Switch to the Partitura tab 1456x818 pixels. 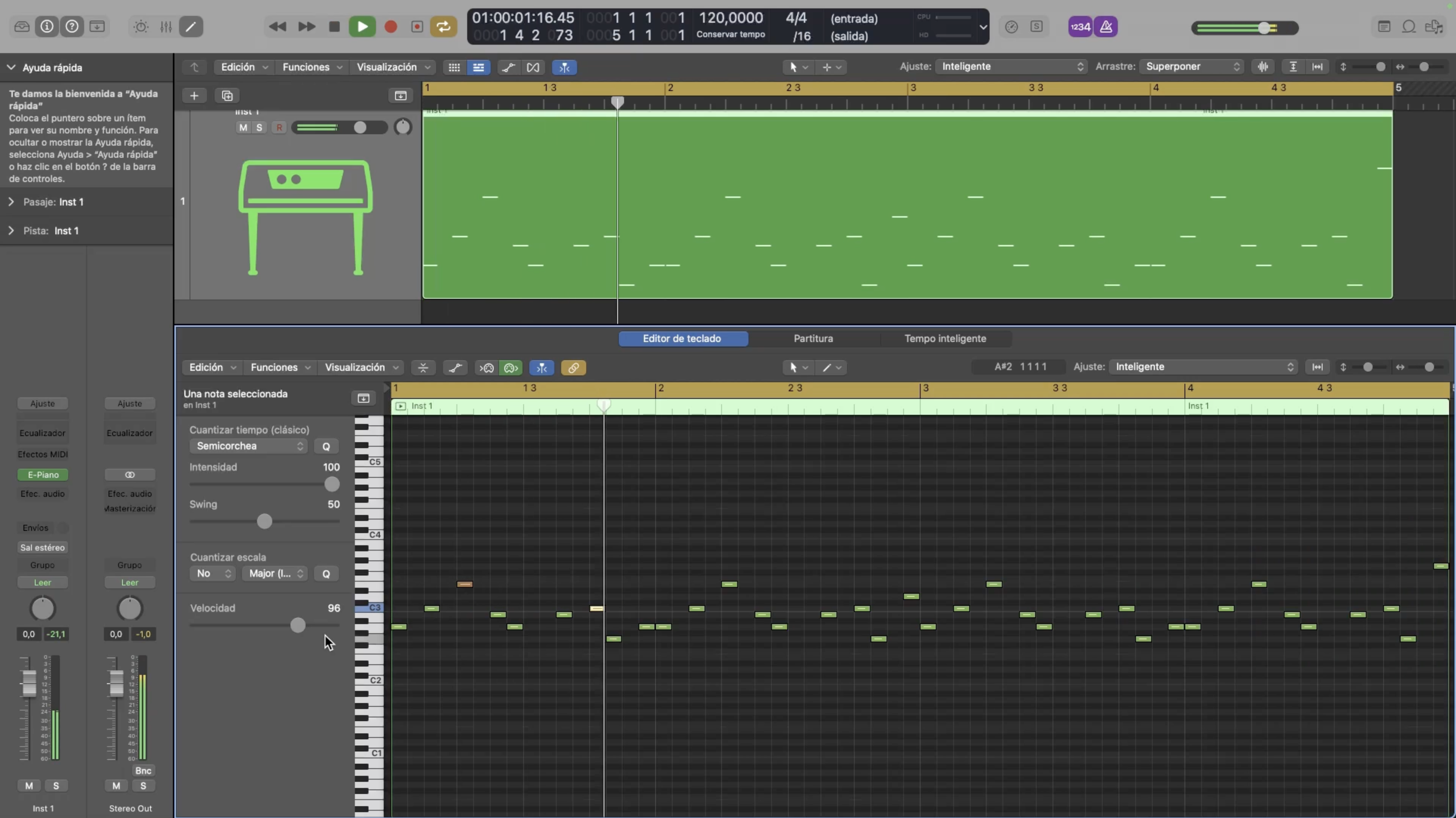click(813, 339)
